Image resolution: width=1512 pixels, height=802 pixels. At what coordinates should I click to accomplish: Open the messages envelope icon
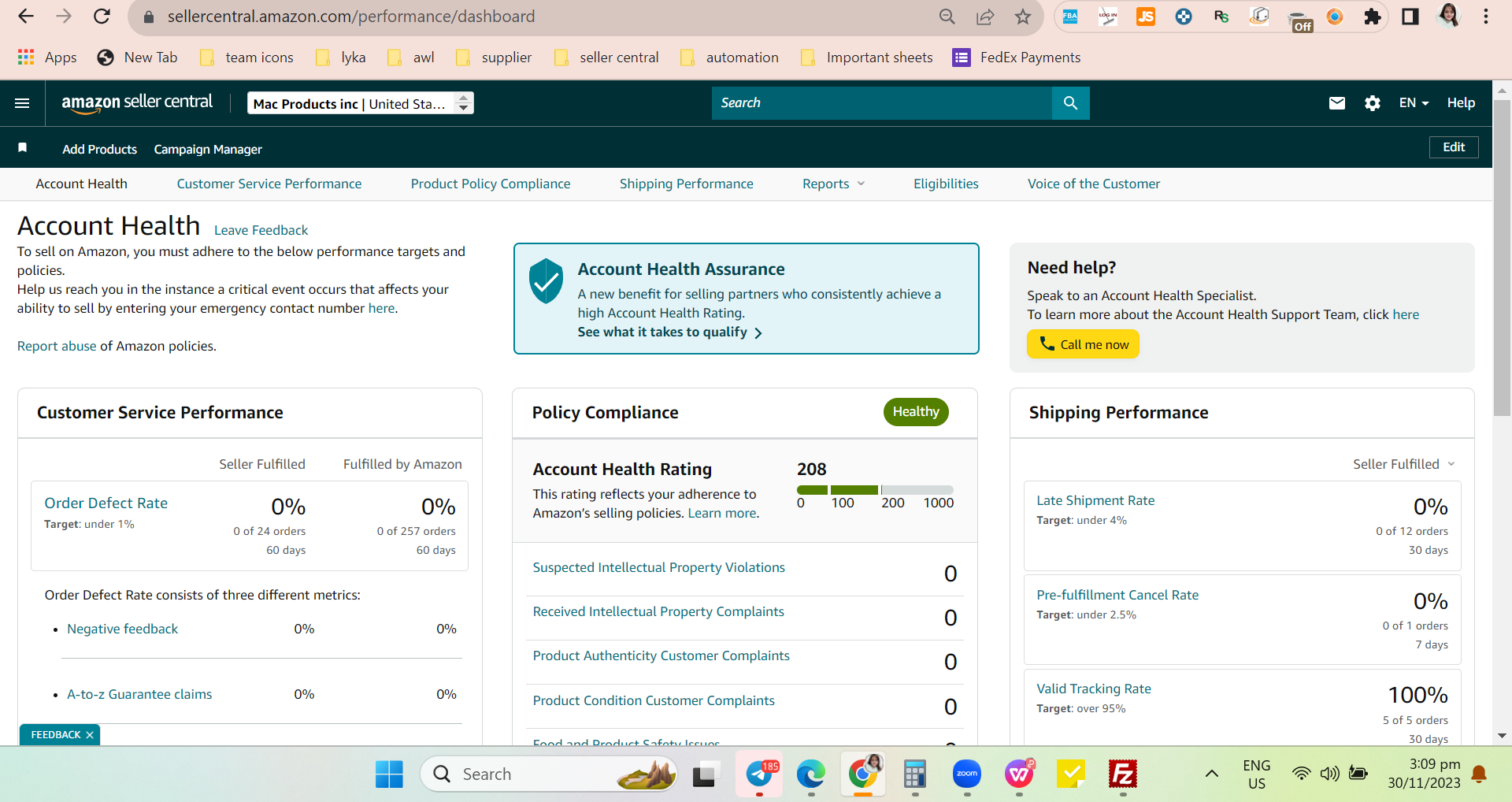click(x=1336, y=103)
